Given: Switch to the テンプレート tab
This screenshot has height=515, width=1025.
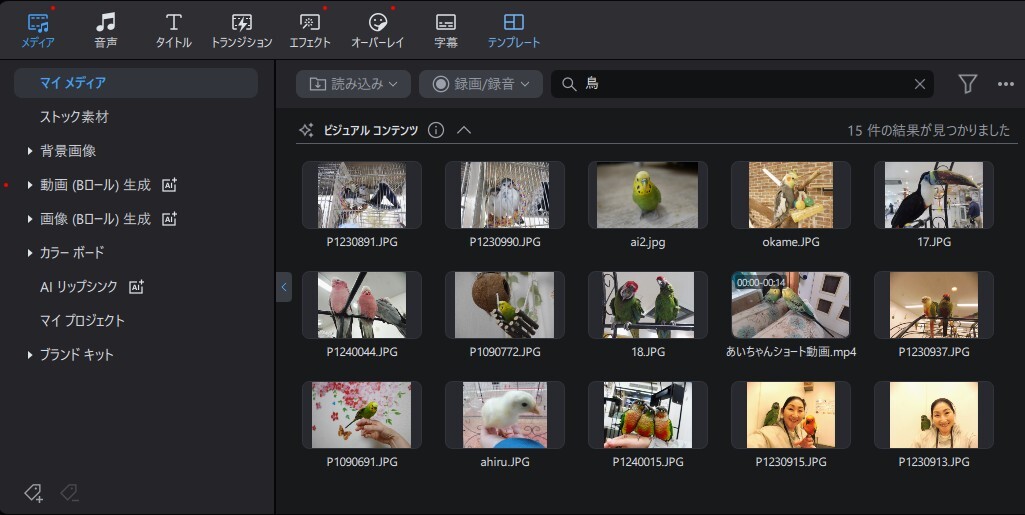Looking at the screenshot, I should click(514, 31).
